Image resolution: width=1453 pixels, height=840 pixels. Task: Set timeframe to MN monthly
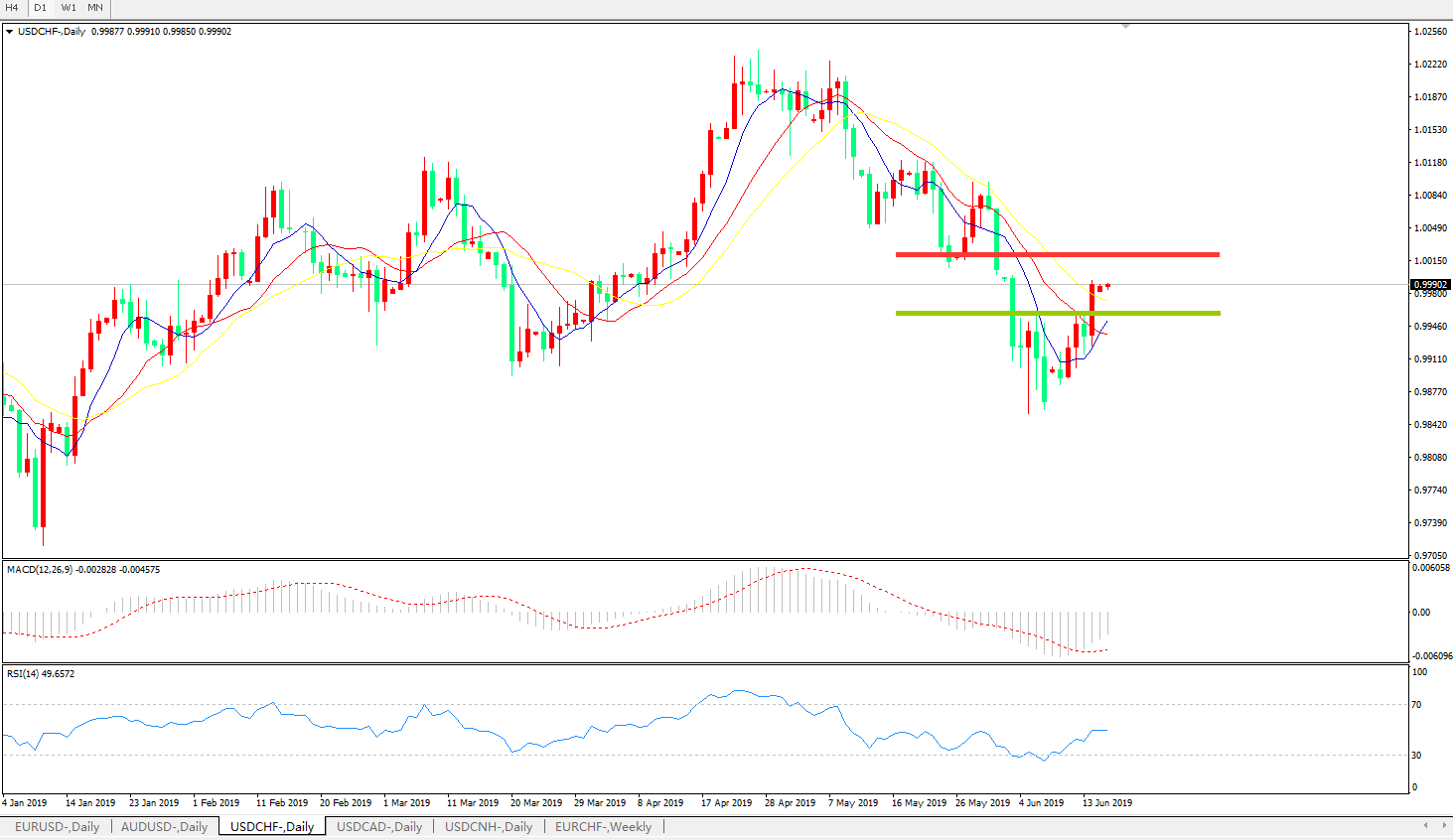95,8
